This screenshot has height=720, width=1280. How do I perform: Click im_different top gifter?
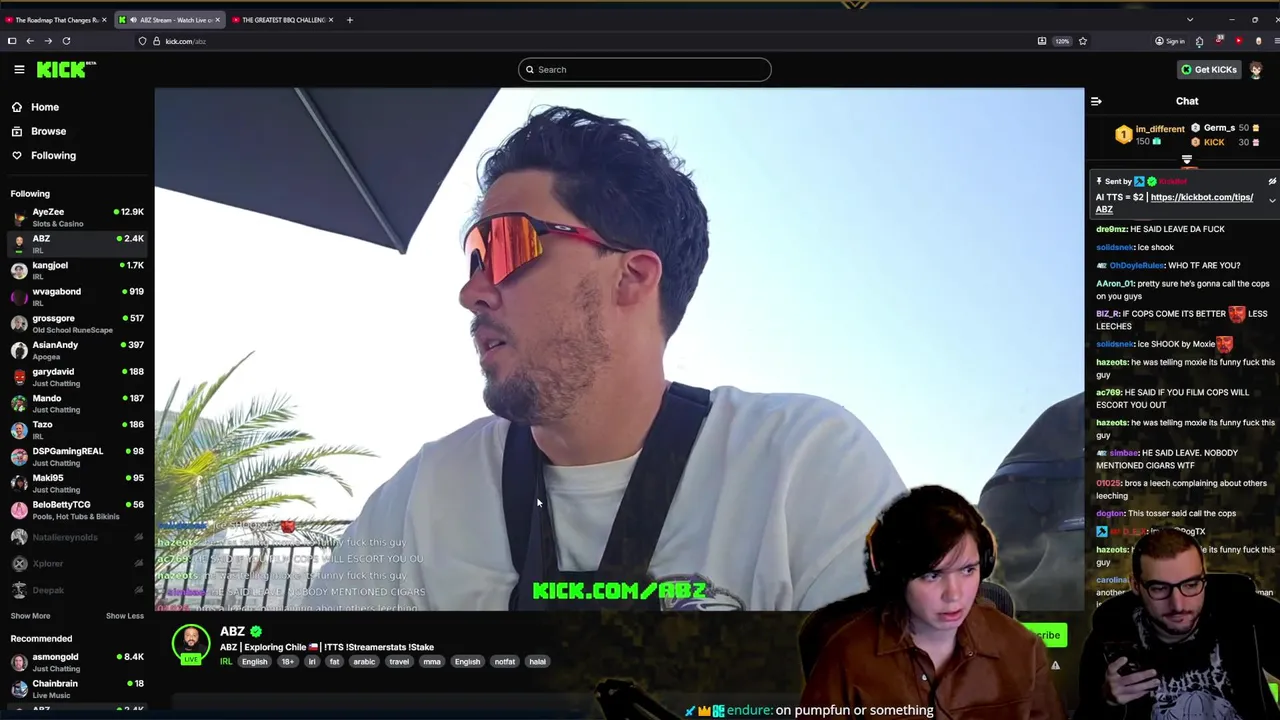coord(1160,129)
